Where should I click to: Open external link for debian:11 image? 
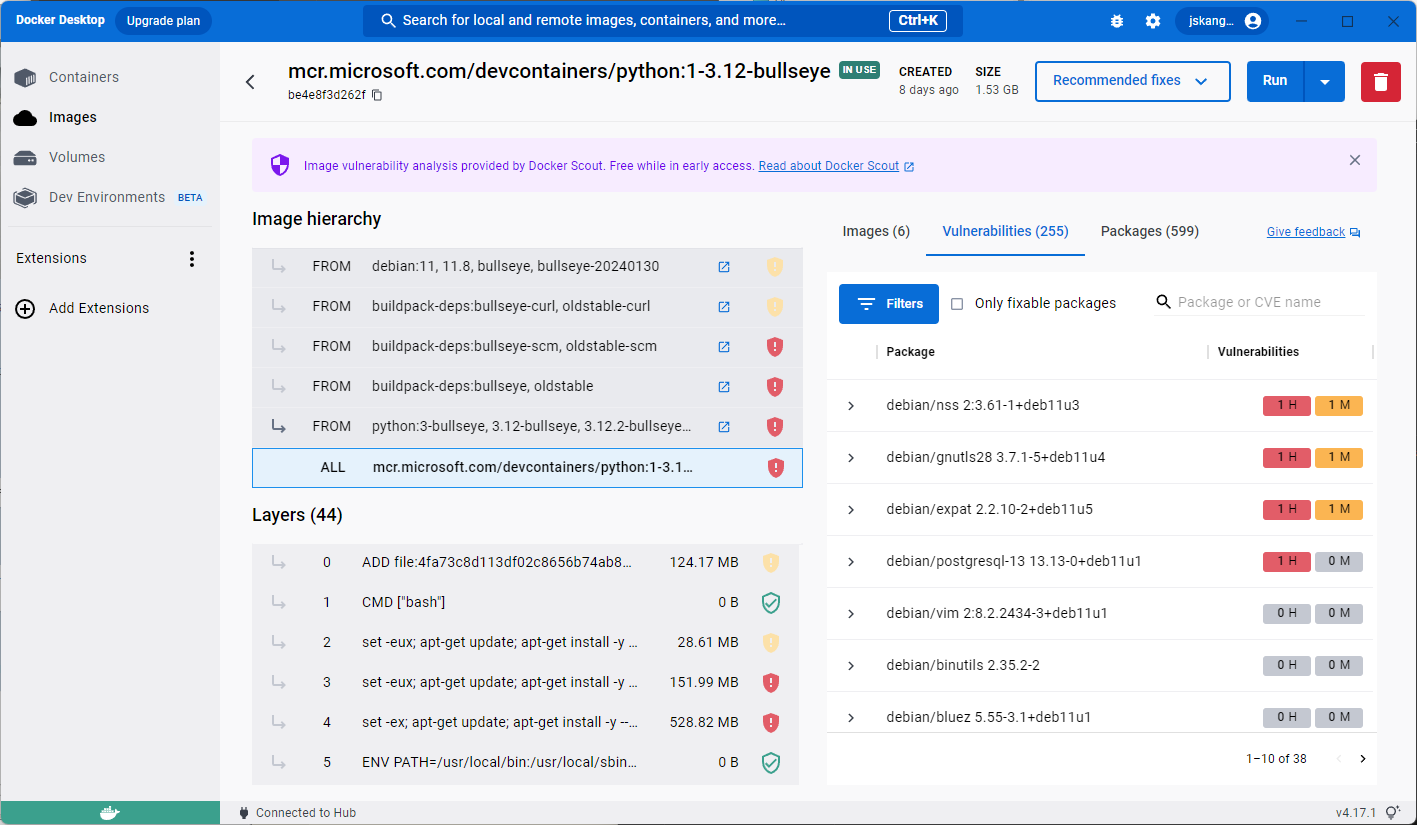pos(724,267)
